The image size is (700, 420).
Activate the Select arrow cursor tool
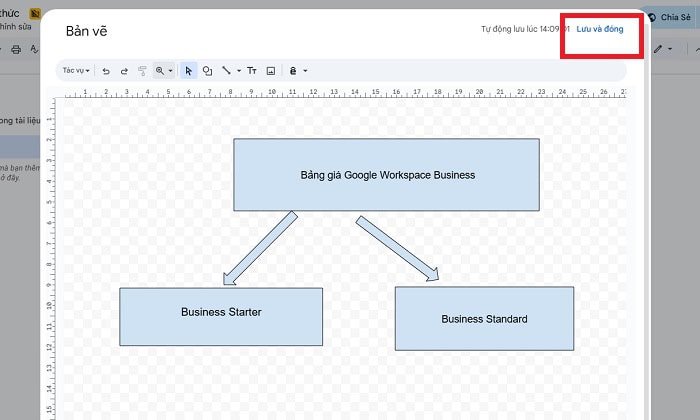pos(189,71)
